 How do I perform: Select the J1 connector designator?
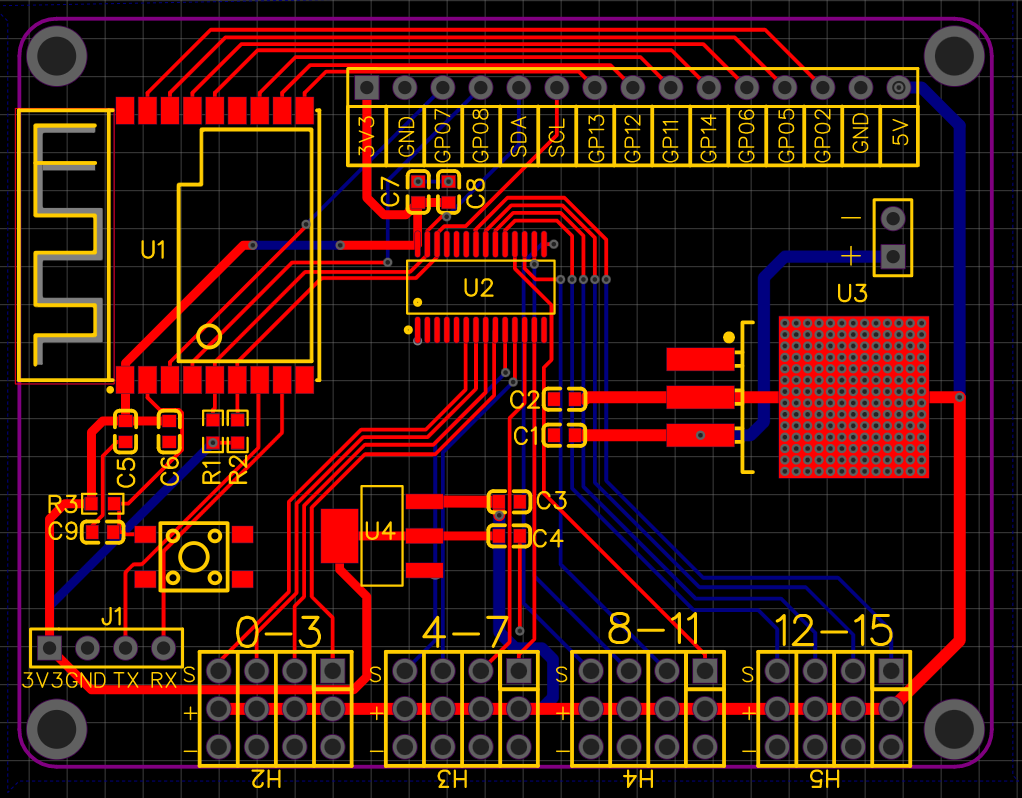[111, 615]
